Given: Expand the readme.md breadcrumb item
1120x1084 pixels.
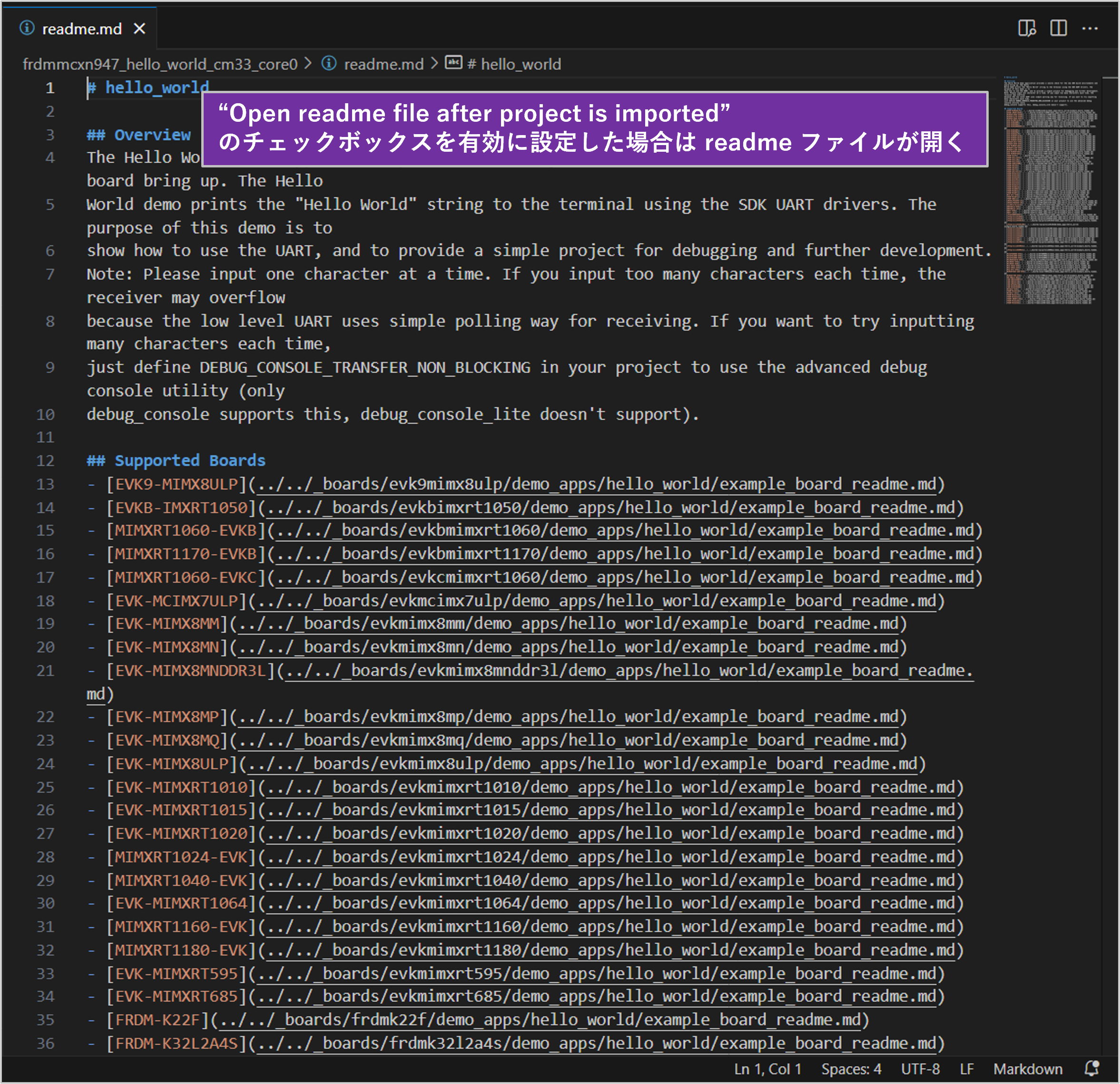Looking at the screenshot, I should pyautogui.click(x=383, y=64).
